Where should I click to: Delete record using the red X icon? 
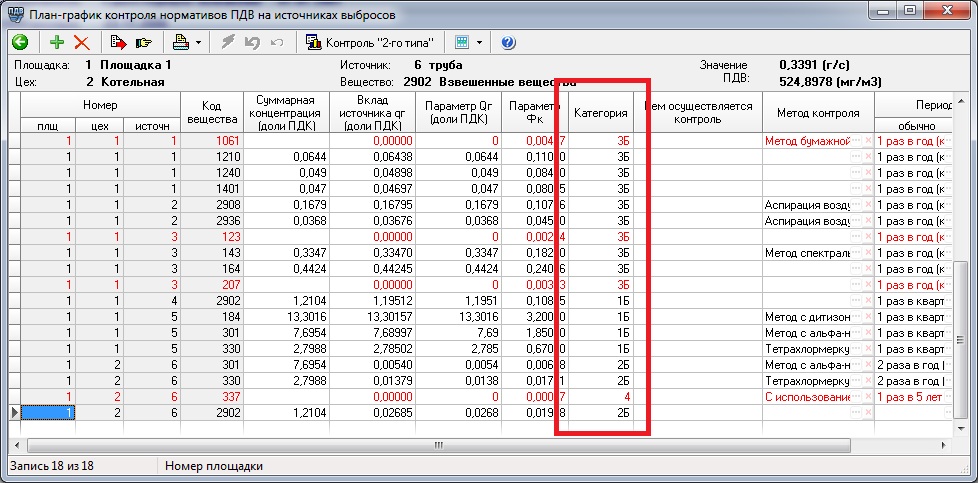(x=81, y=43)
